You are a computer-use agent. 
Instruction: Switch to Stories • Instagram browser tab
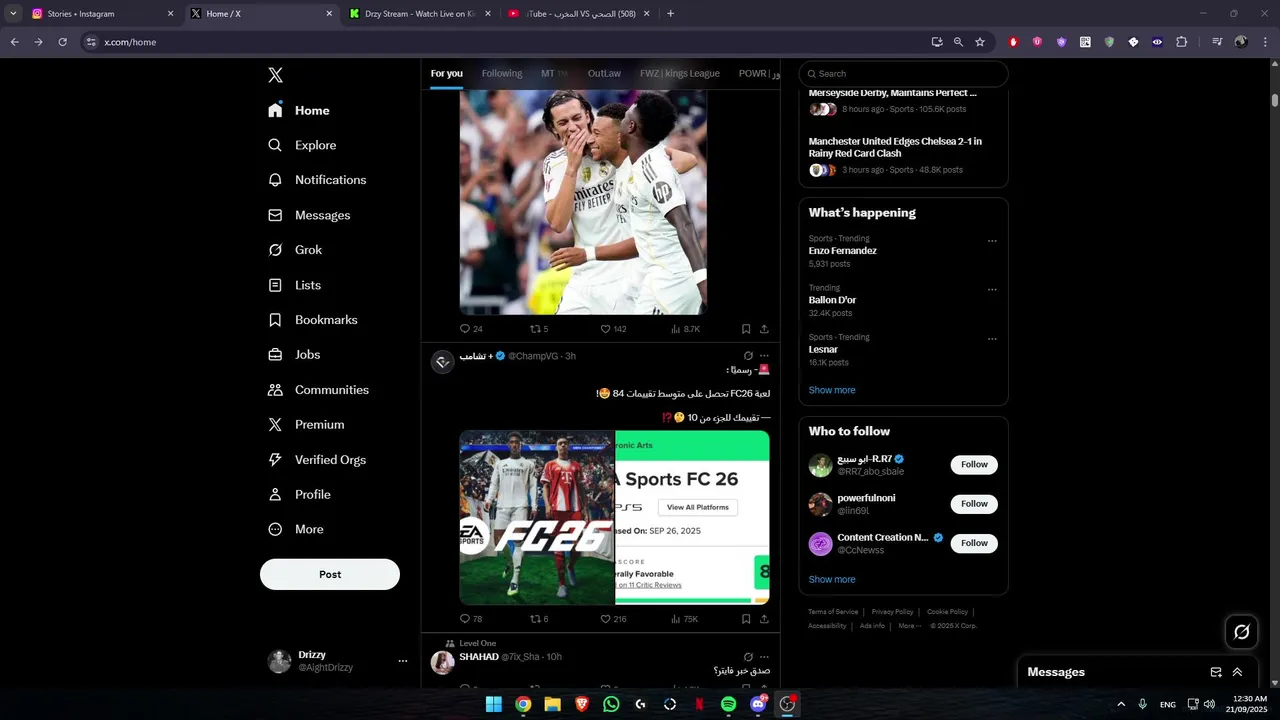pyautogui.click(x=103, y=14)
